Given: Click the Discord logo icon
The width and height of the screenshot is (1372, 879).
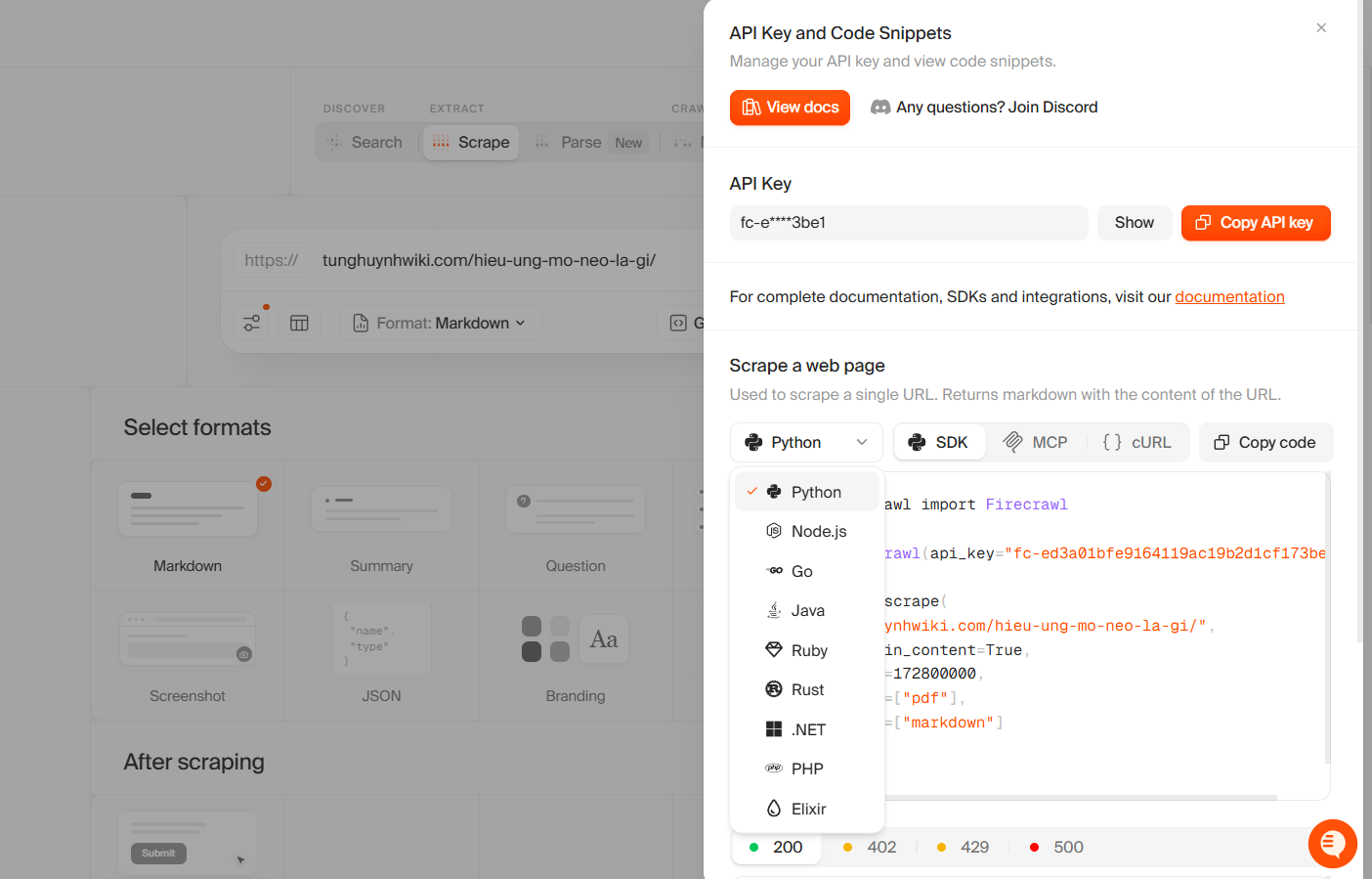Looking at the screenshot, I should (x=880, y=108).
